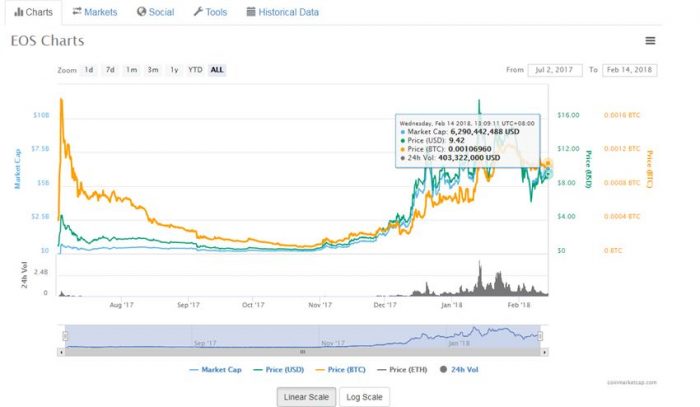Click the navigator left range handle

click(66, 336)
